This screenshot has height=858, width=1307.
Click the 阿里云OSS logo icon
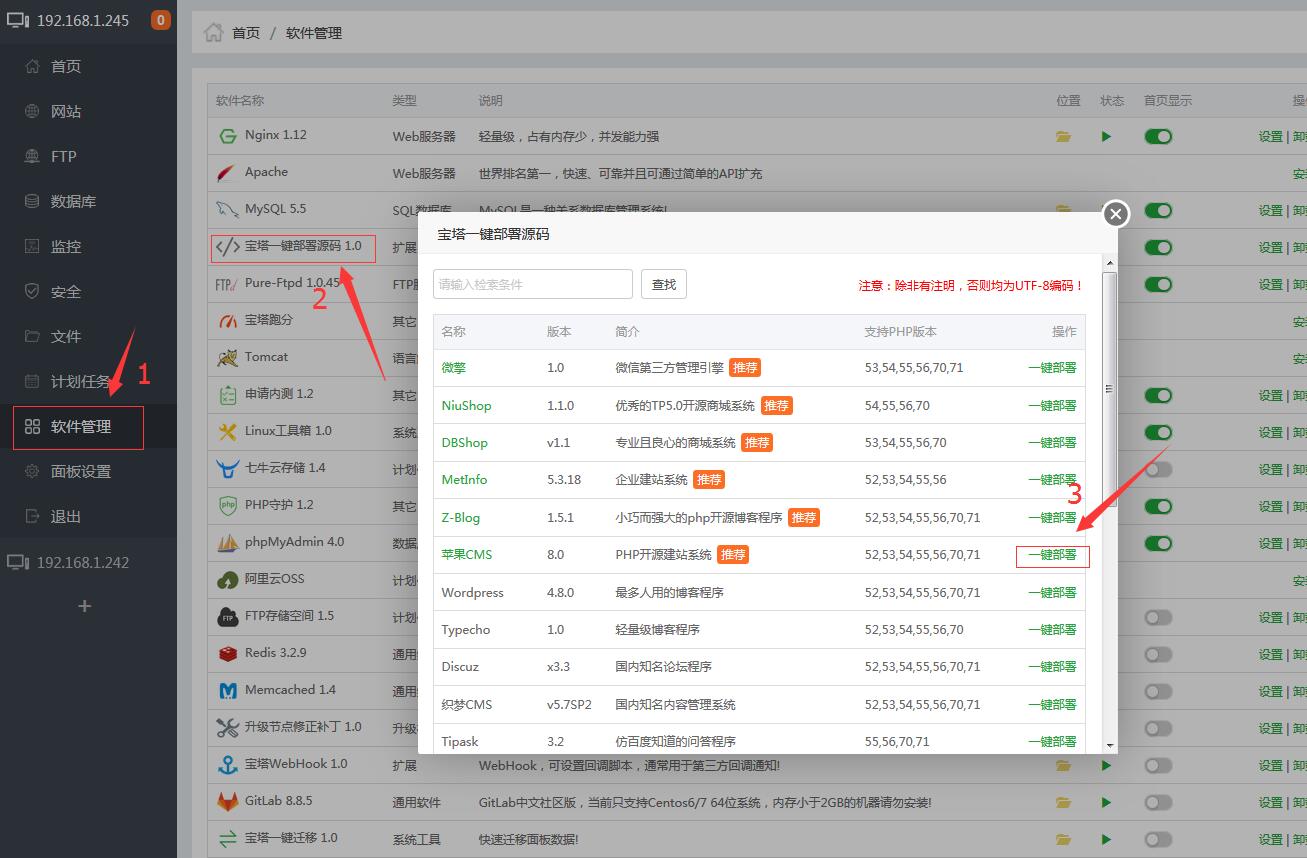click(228, 579)
